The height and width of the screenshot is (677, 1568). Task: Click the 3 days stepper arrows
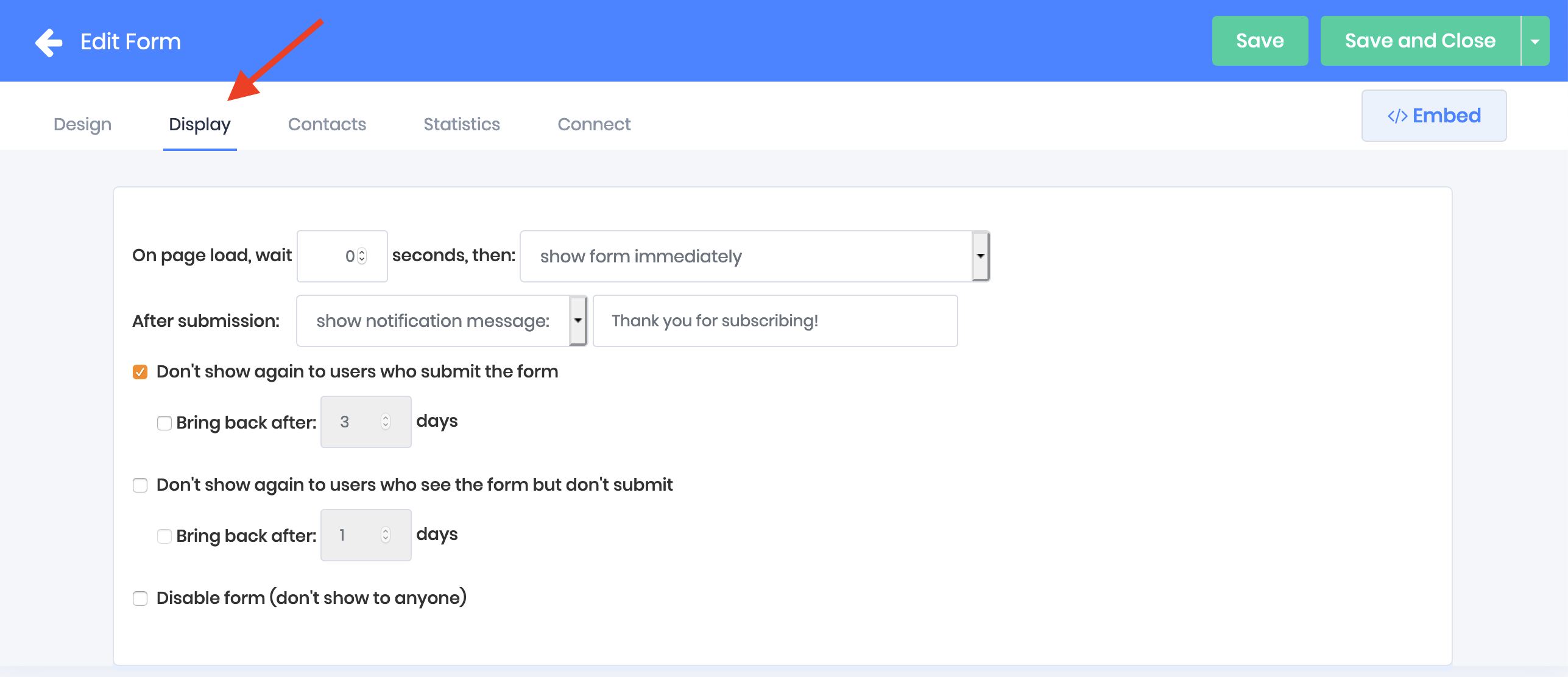[385, 422]
